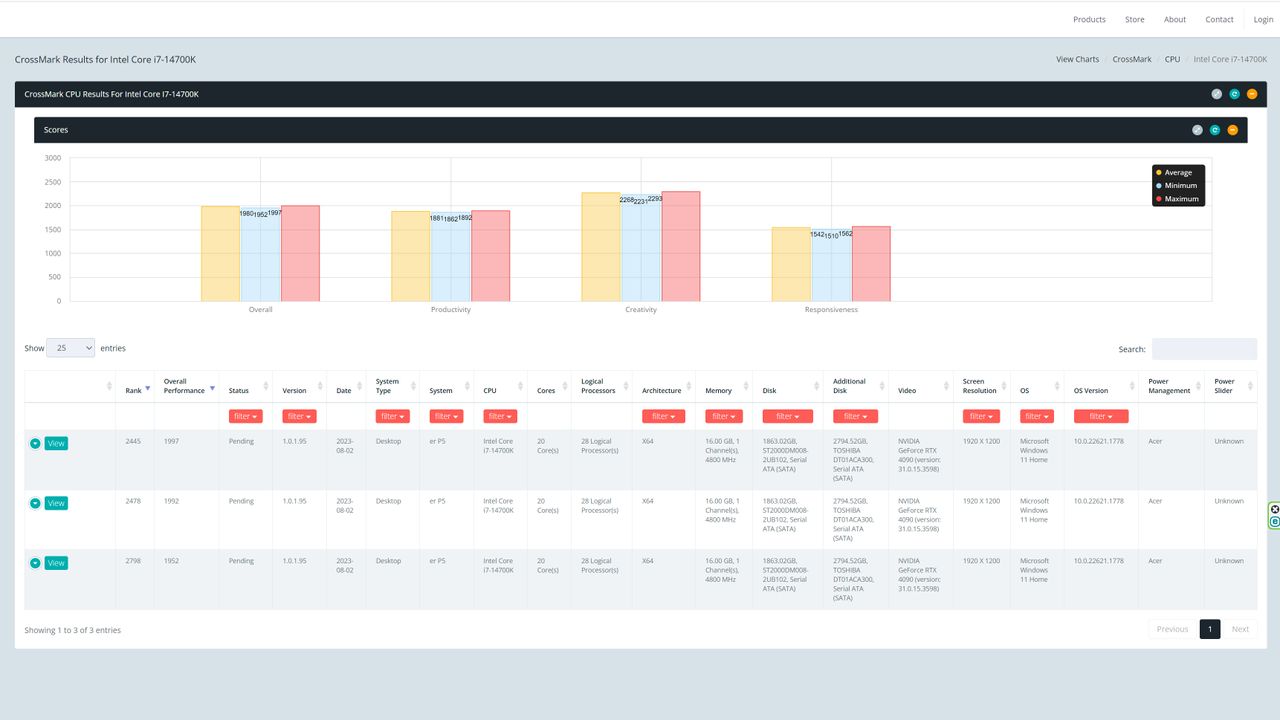
Task: View the result ranked 2445
Action: 56,443
